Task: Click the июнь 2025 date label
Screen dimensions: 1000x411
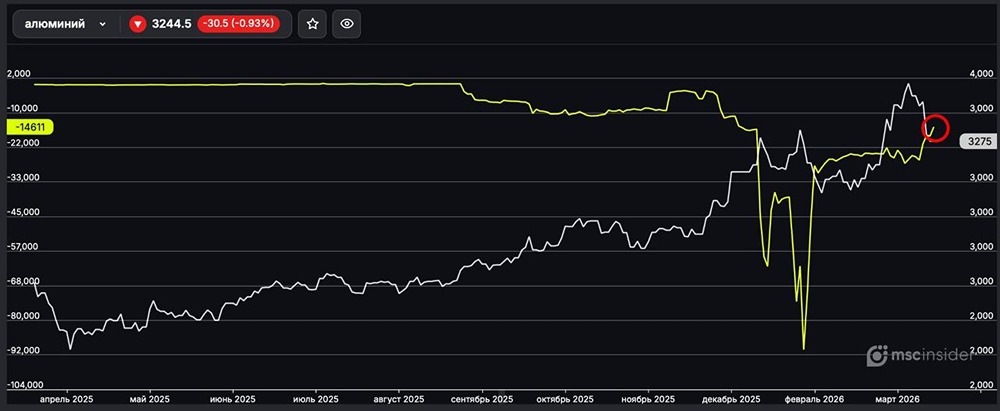Action: 232,398
